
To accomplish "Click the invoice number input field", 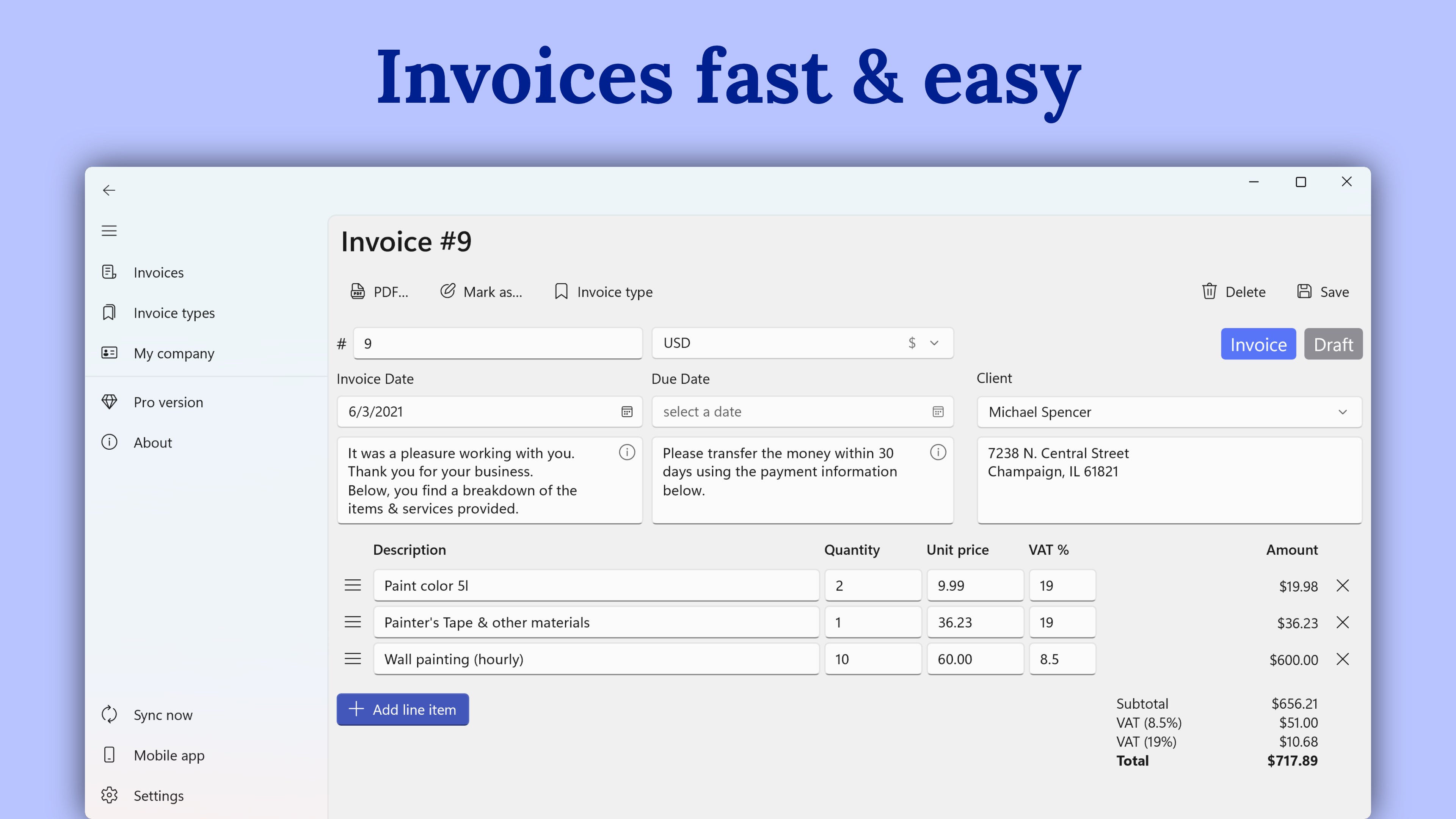I will [497, 344].
